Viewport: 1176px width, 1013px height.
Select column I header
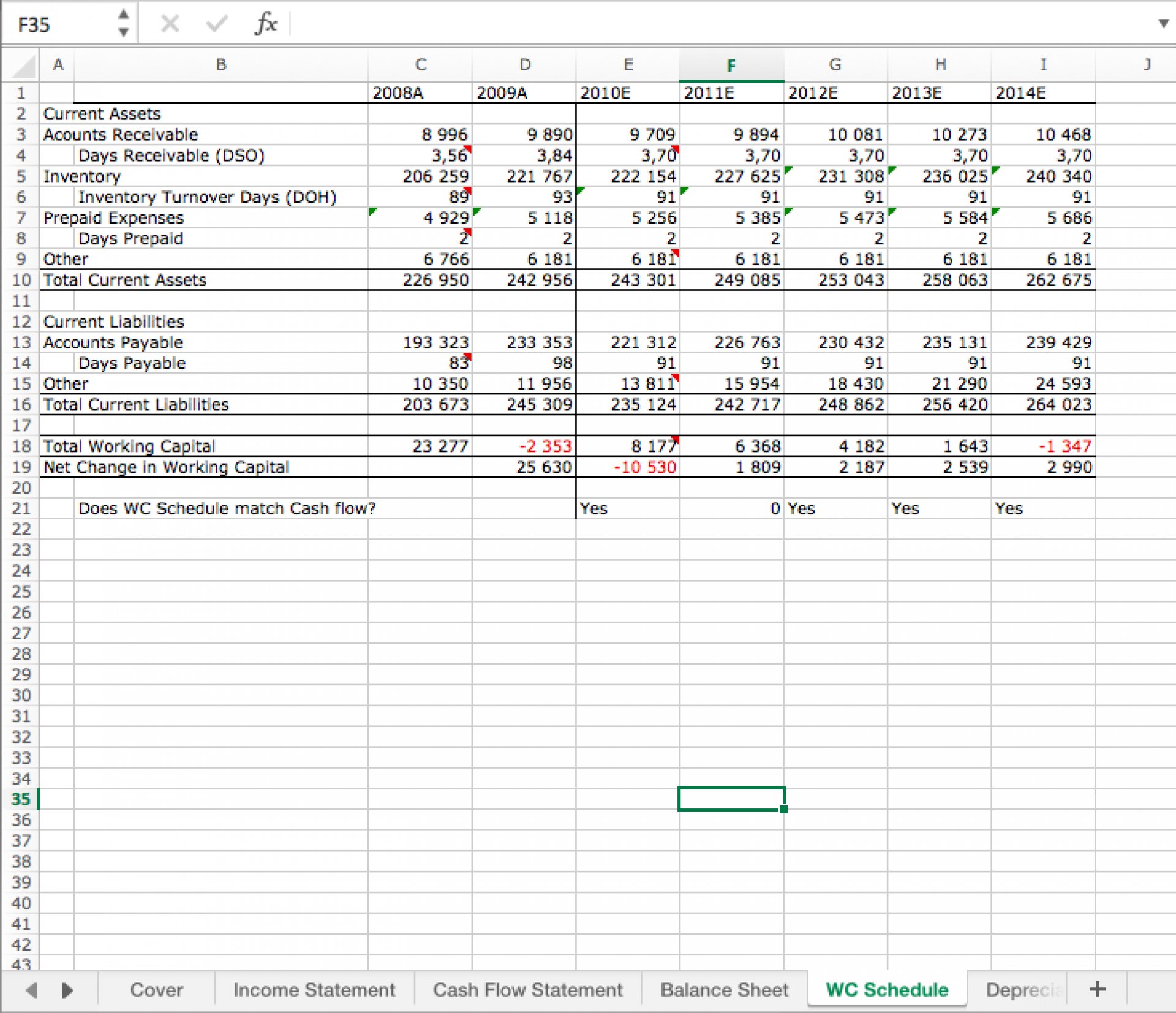coord(1043,65)
